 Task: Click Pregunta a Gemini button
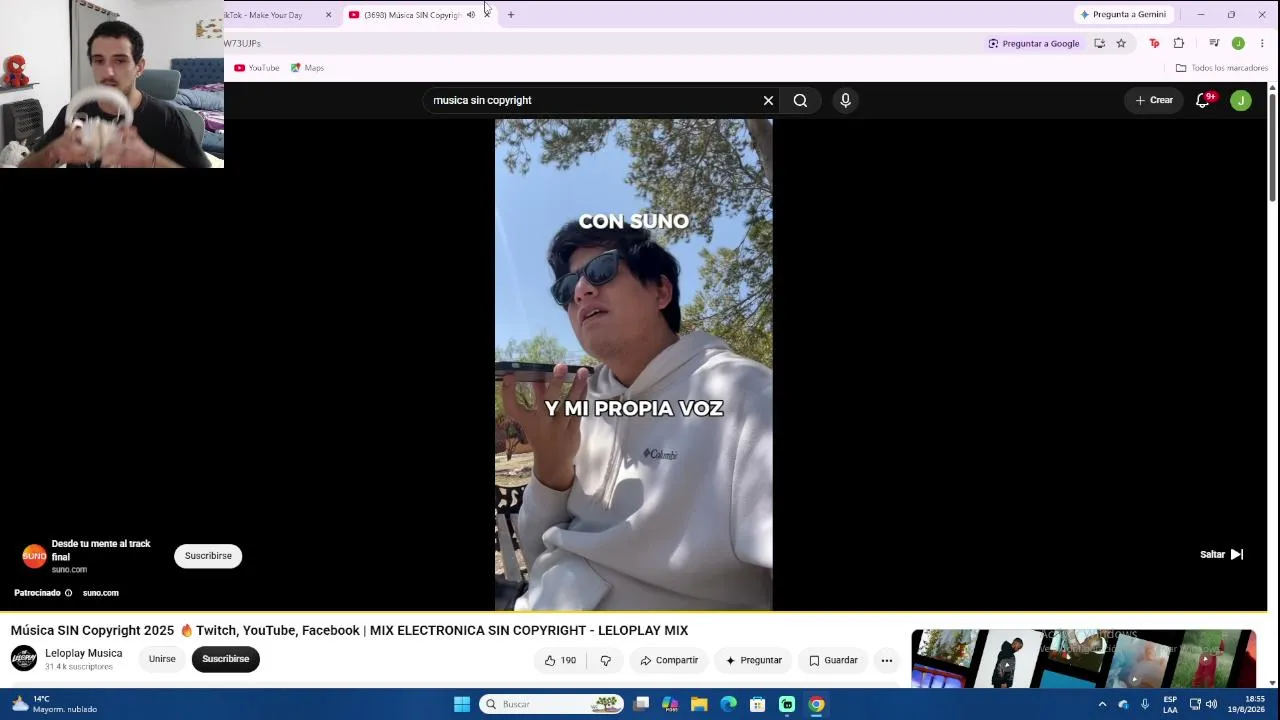coord(1123,15)
